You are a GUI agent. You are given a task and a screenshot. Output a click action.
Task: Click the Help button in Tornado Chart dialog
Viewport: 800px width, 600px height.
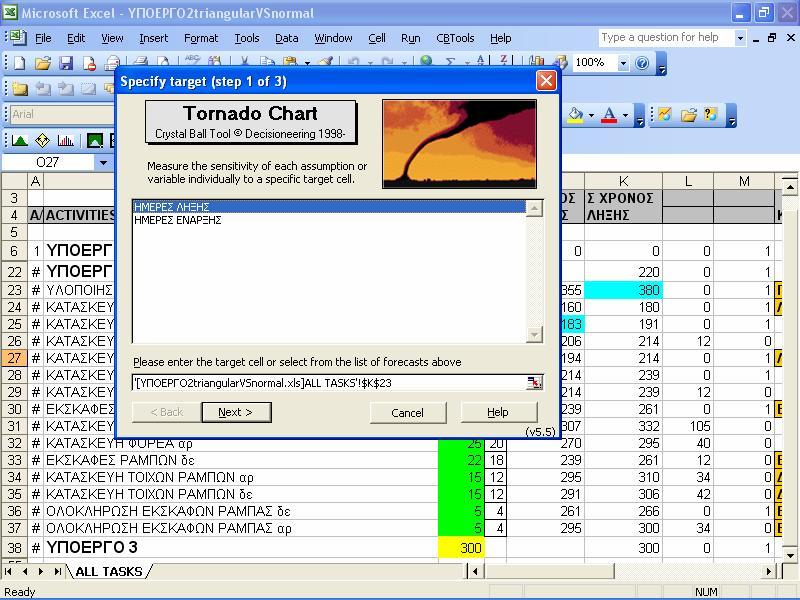(498, 412)
